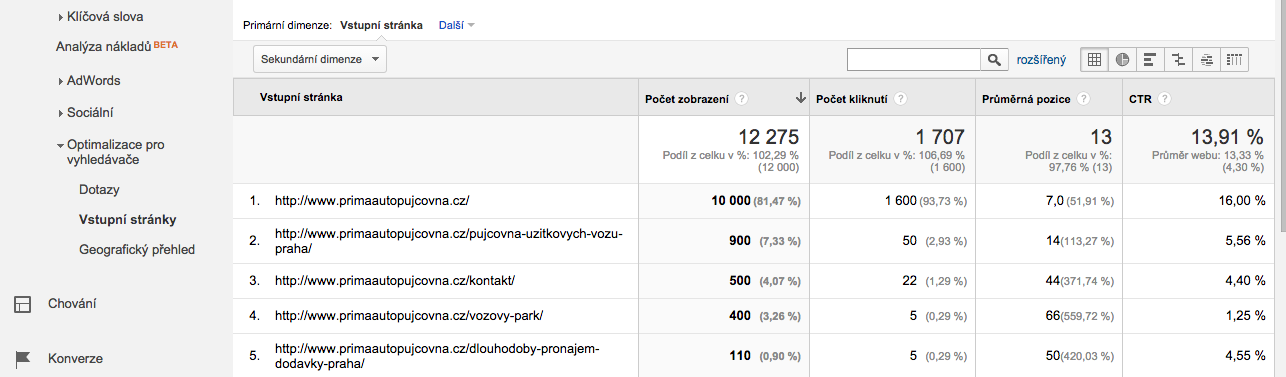1286x377 pixels.
Task: Switch to comparison view icon
Action: [1179, 60]
